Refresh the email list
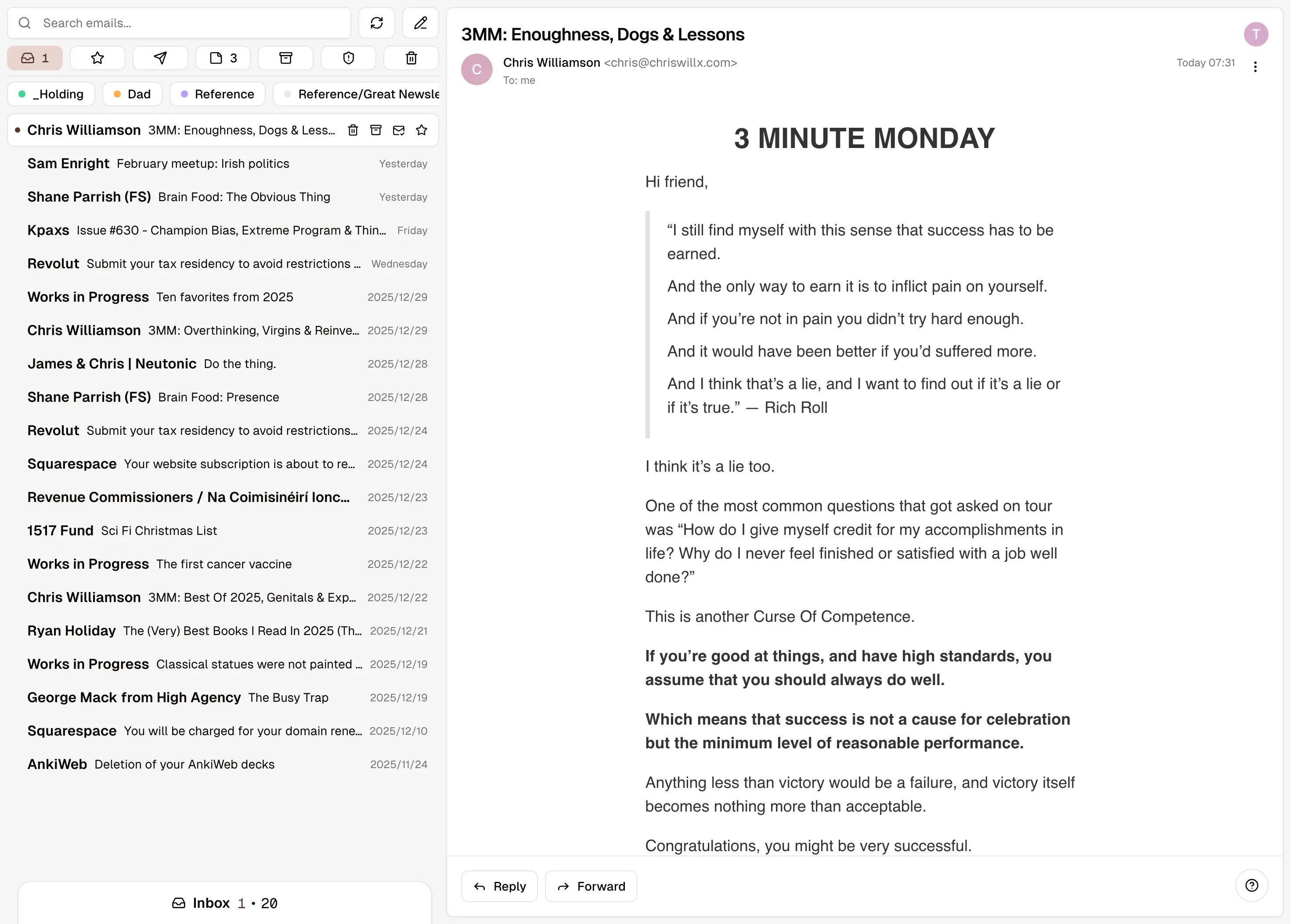The width and height of the screenshot is (1291, 924). 376,23
